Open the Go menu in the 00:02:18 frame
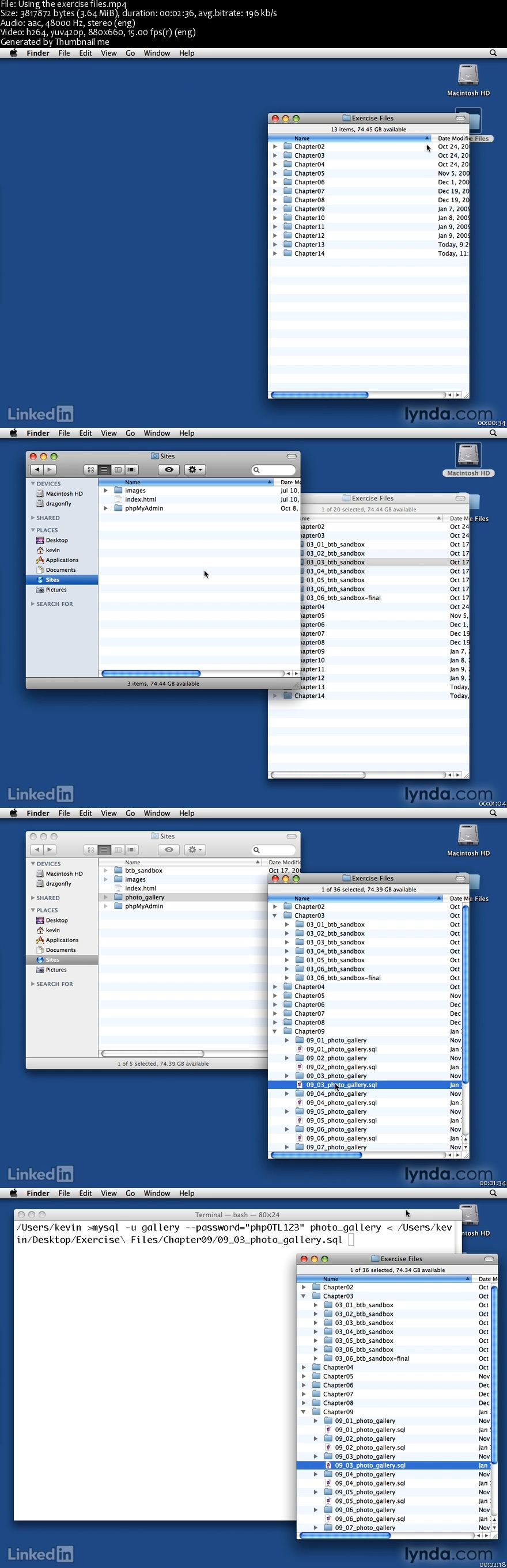 pyautogui.click(x=130, y=1193)
